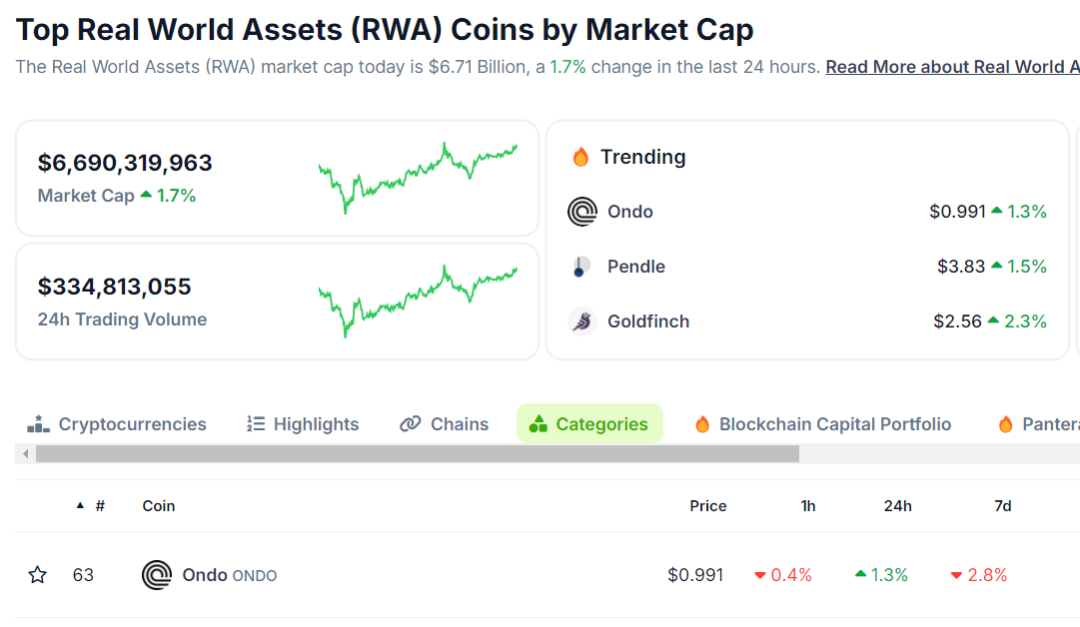1080x627 pixels.
Task: Open the Categories tab
Action: pyautogui.click(x=590, y=424)
